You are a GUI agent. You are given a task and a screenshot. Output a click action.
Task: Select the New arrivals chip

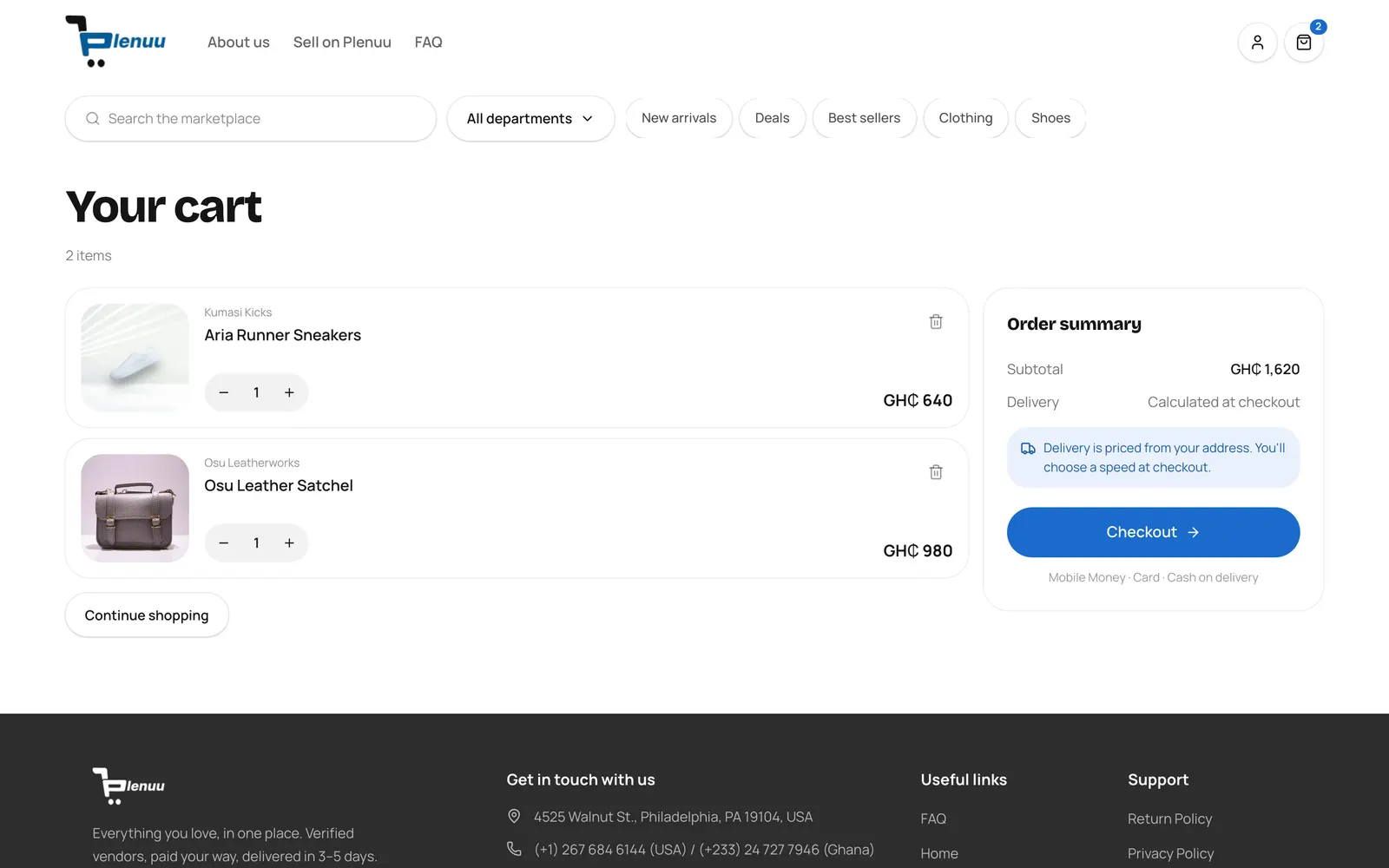tap(679, 118)
